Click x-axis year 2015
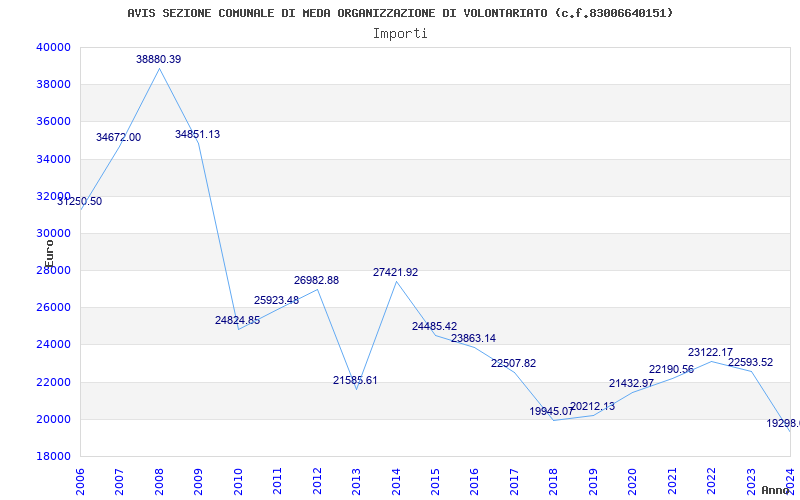 (435, 481)
